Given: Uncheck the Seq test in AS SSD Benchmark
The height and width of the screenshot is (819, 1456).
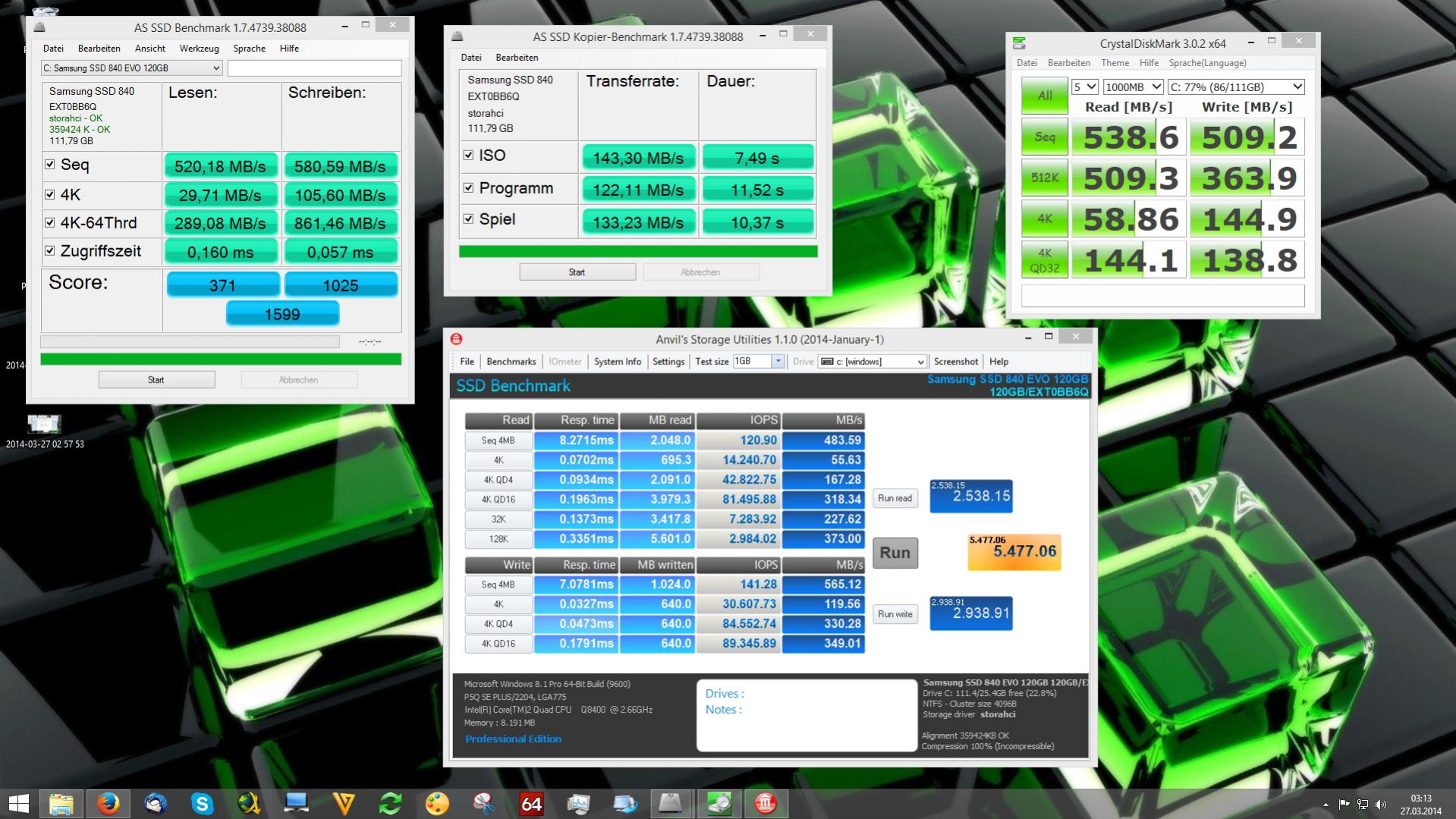Looking at the screenshot, I should 50,165.
